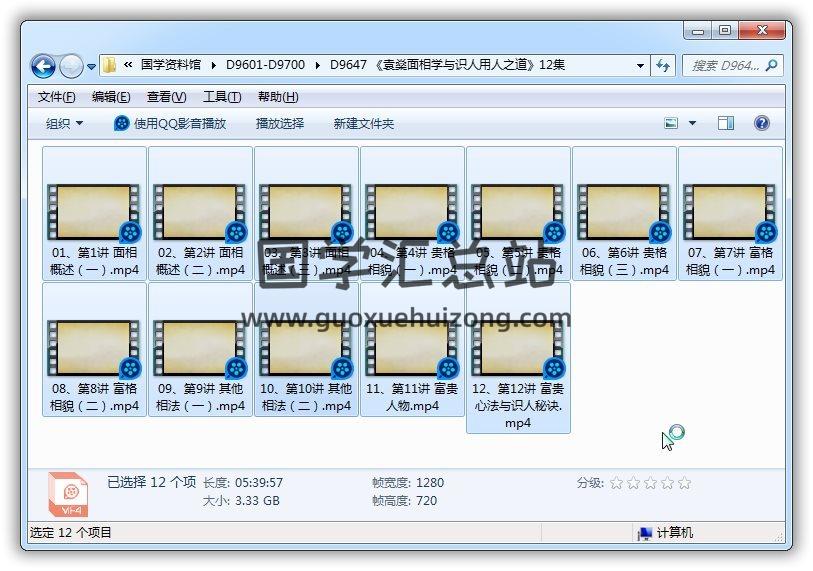813x571 pixels.
Task: Open the view options dropdown arrow
Action: pyautogui.click(x=692, y=123)
